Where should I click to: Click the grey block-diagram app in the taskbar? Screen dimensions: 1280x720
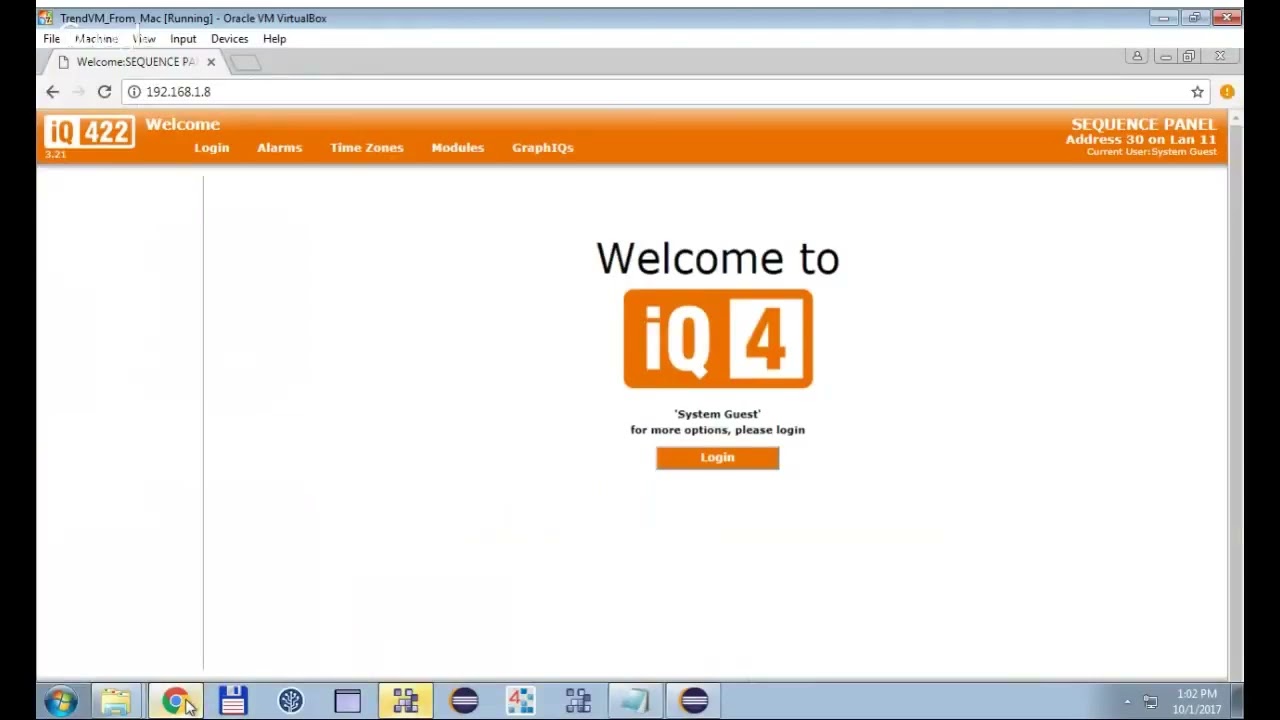point(578,701)
